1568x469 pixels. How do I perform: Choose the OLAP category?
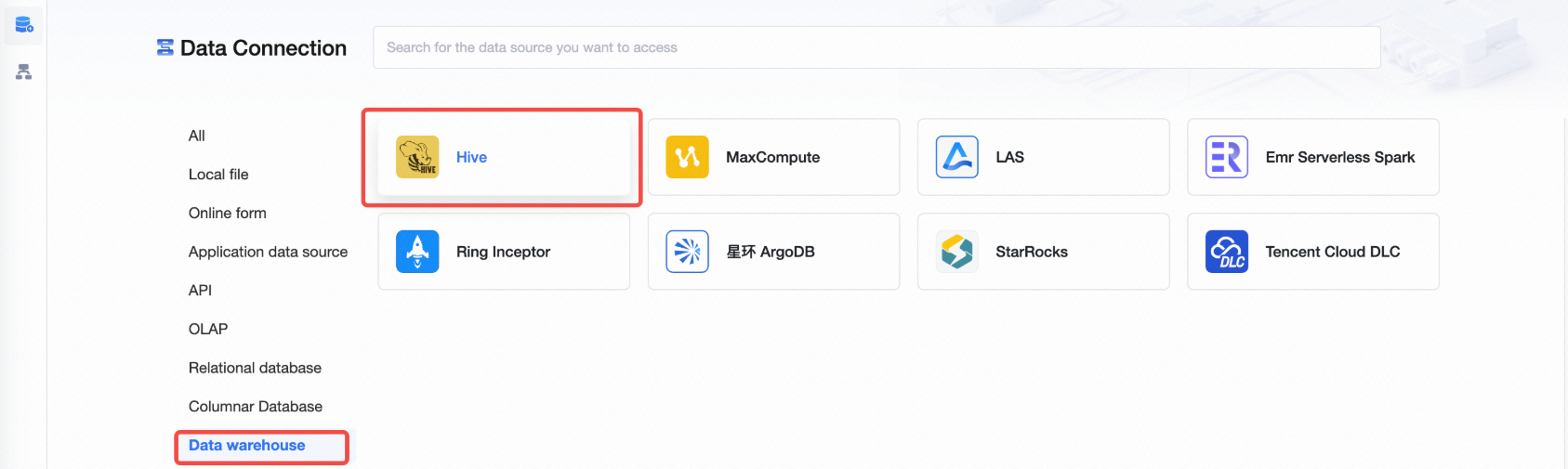pos(208,330)
